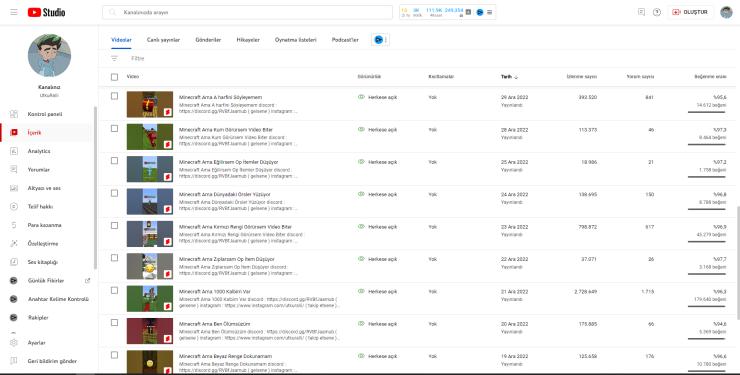
Task: Switch to the Oynatma listeleri tab
Action: 296,40
